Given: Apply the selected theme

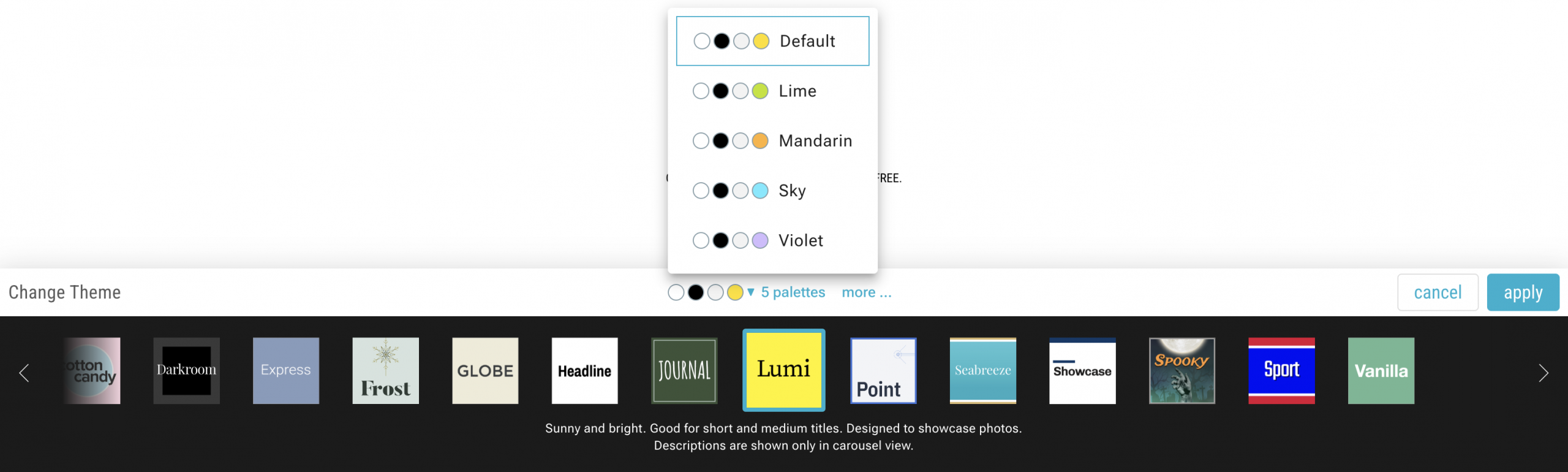Looking at the screenshot, I should [1523, 292].
